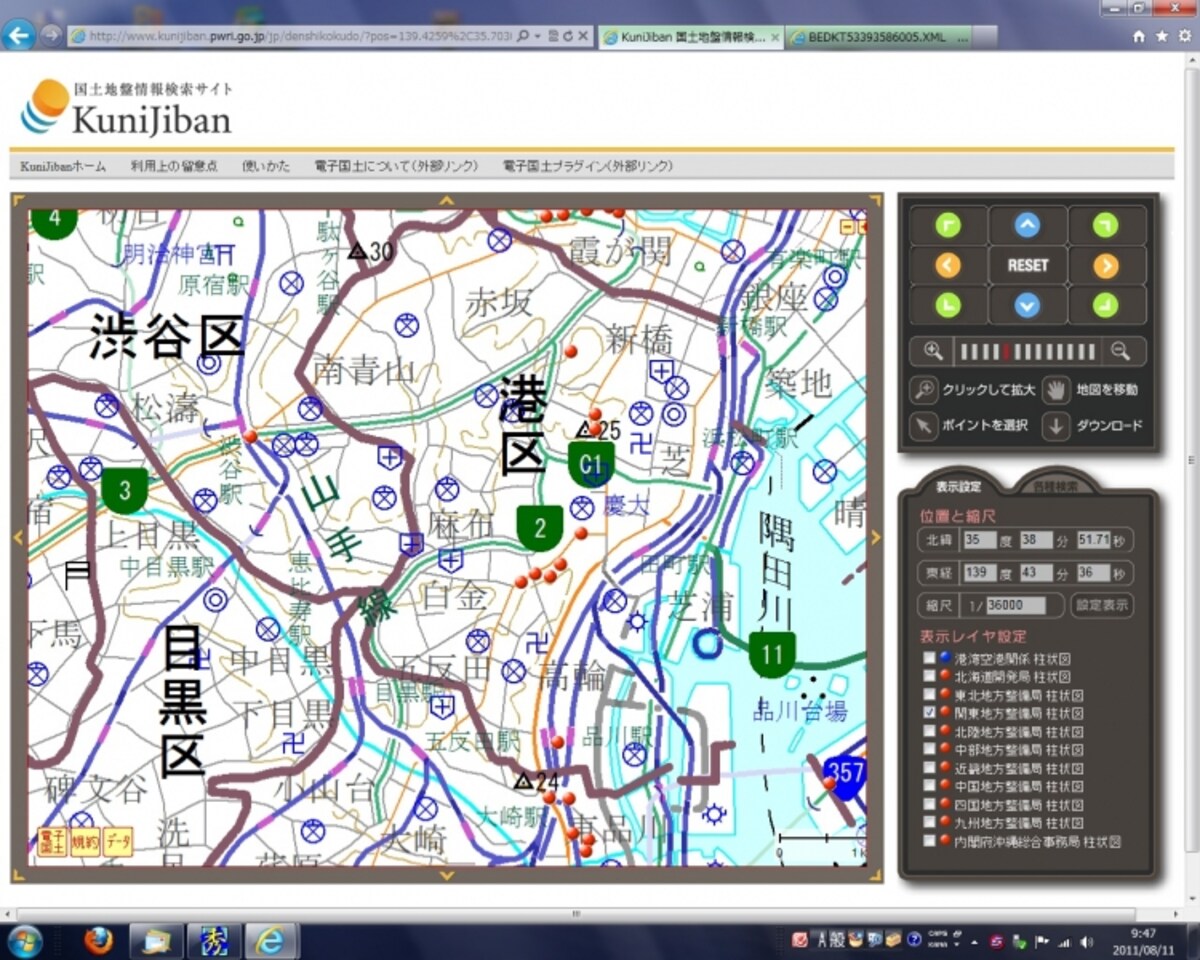Click the red borehole point near 渋谷駅
This screenshot has height=960, width=1200.
point(250,436)
